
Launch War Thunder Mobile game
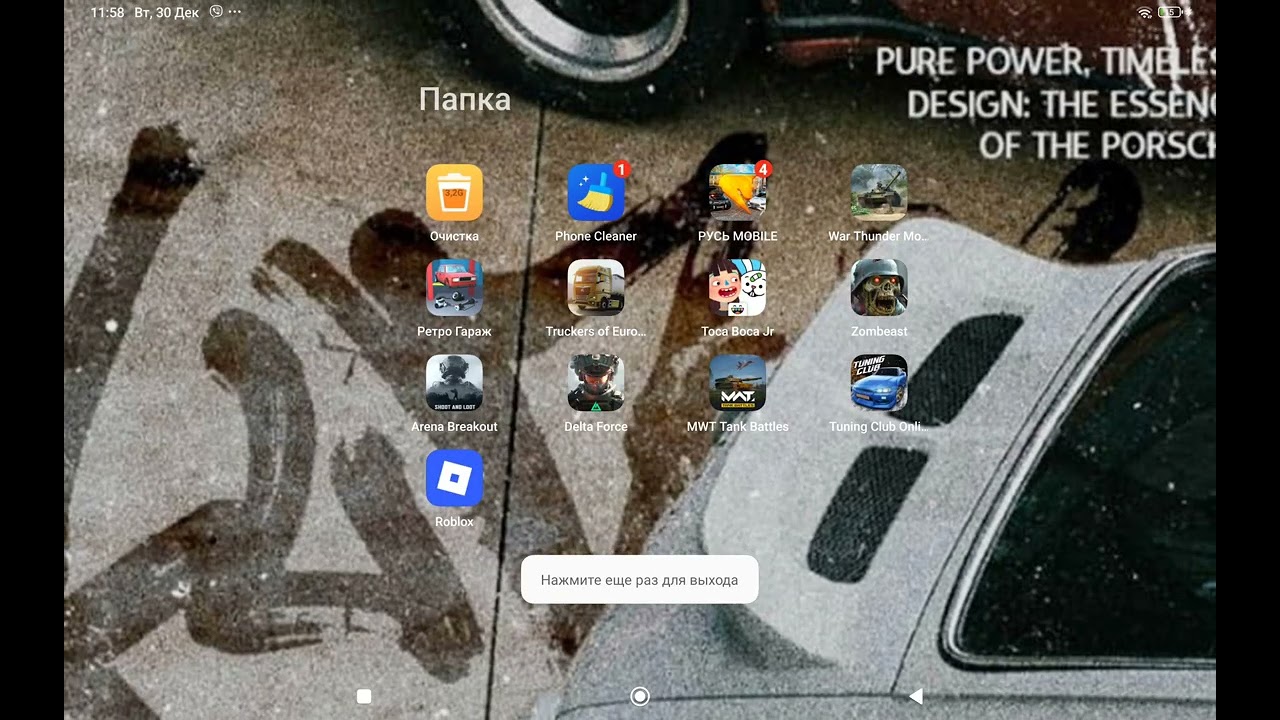click(x=879, y=192)
